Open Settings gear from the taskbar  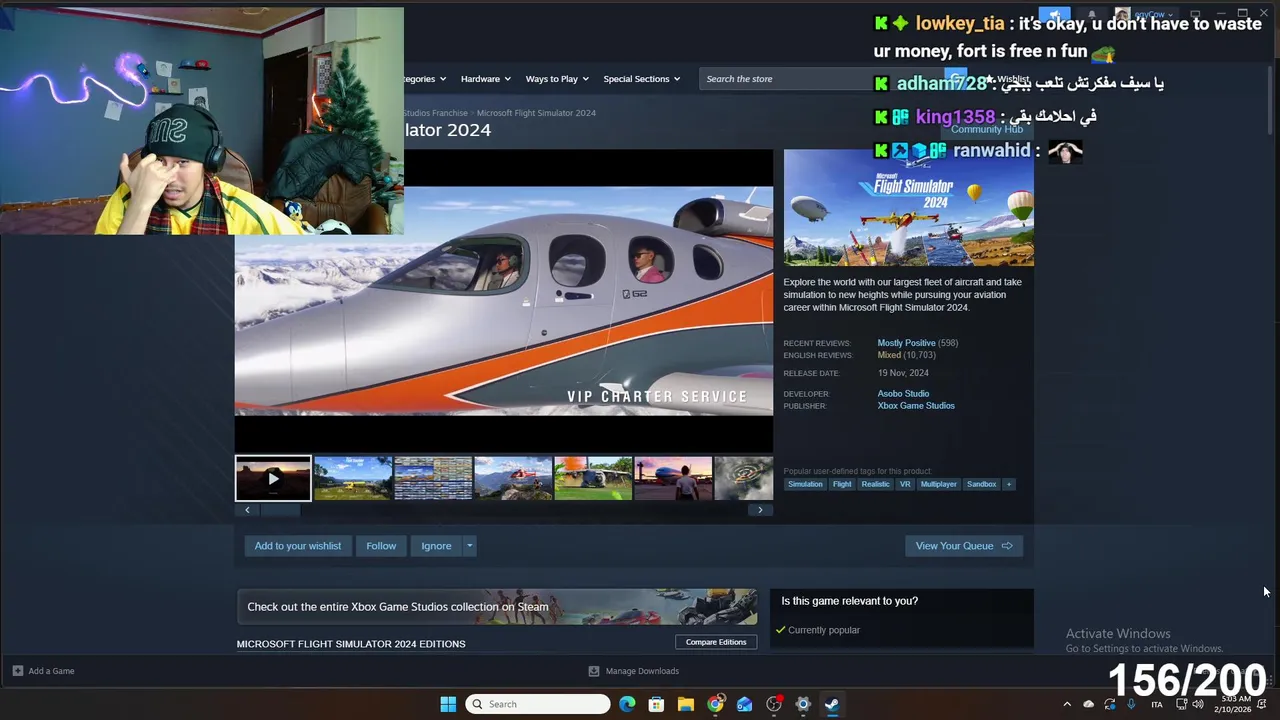[x=802, y=704]
